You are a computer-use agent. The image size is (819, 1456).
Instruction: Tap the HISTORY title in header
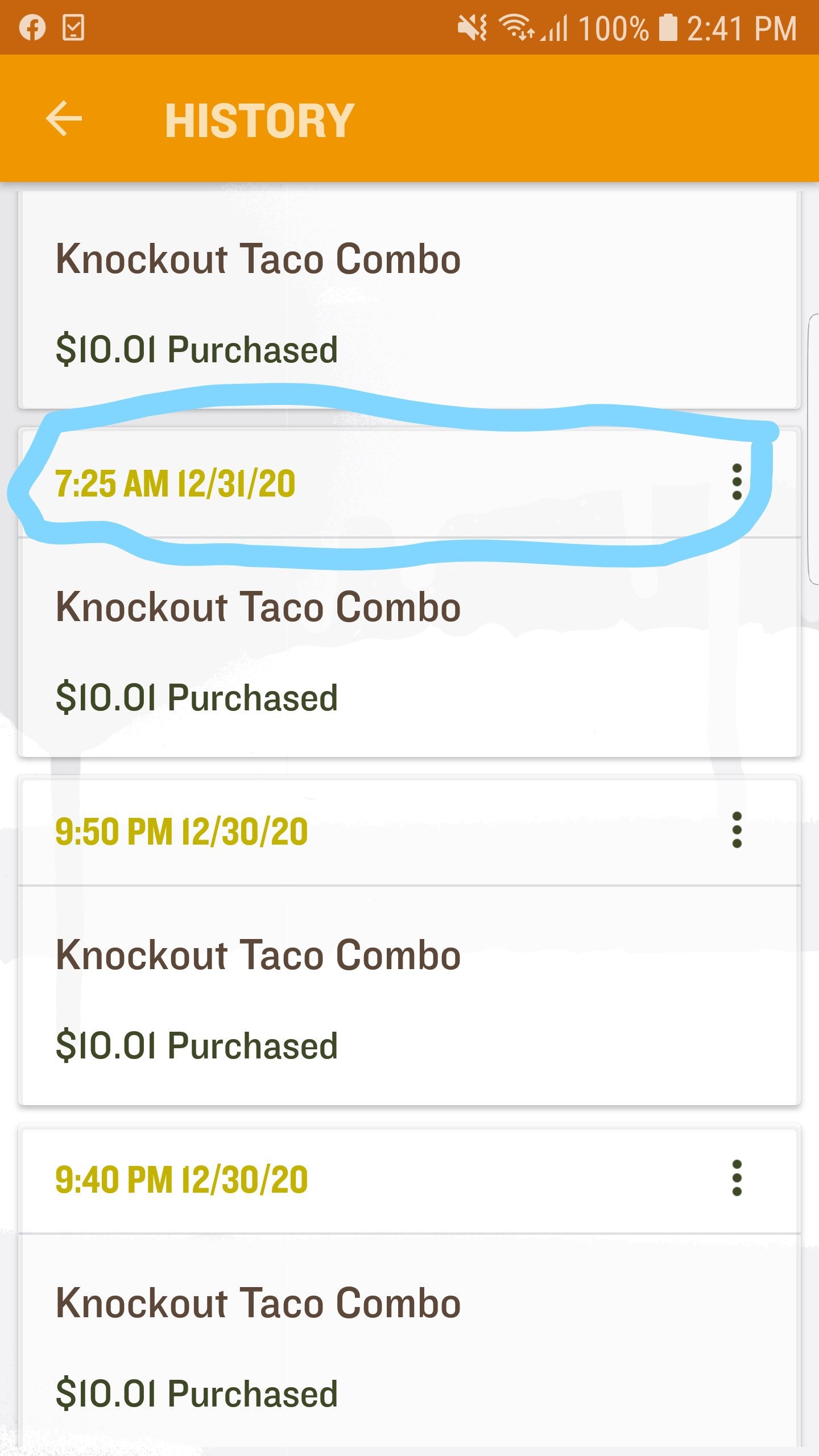coord(259,121)
